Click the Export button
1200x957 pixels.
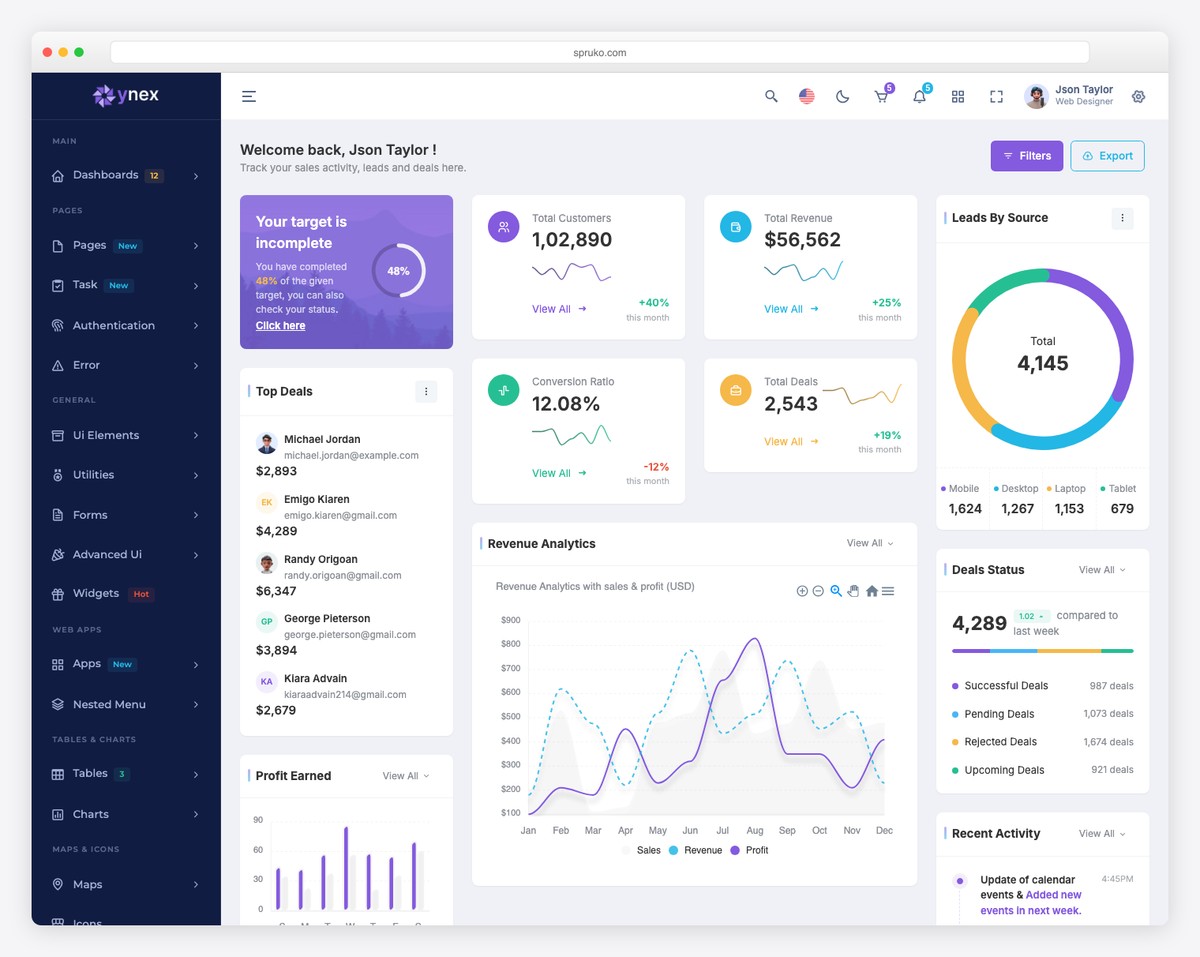(1107, 156)
